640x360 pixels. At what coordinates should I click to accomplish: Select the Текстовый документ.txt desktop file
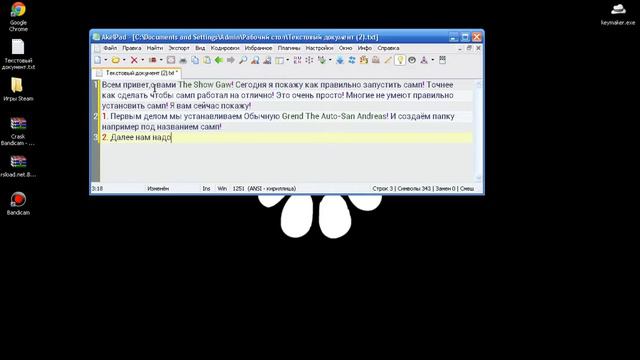(18, 55)
